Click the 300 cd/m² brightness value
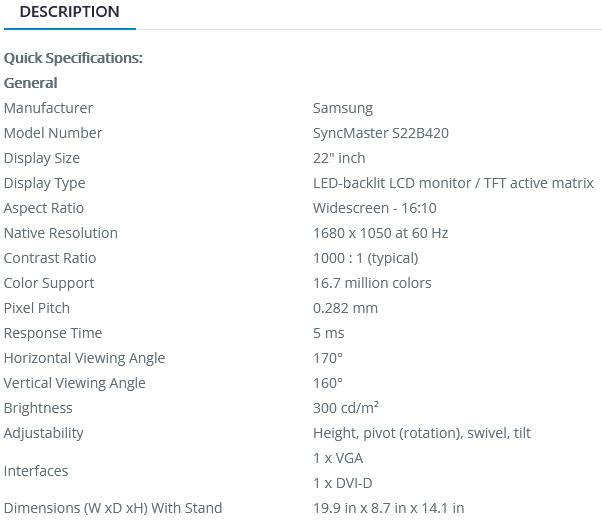The height and width of the screenshot is (520, 602). coord(345,408)
